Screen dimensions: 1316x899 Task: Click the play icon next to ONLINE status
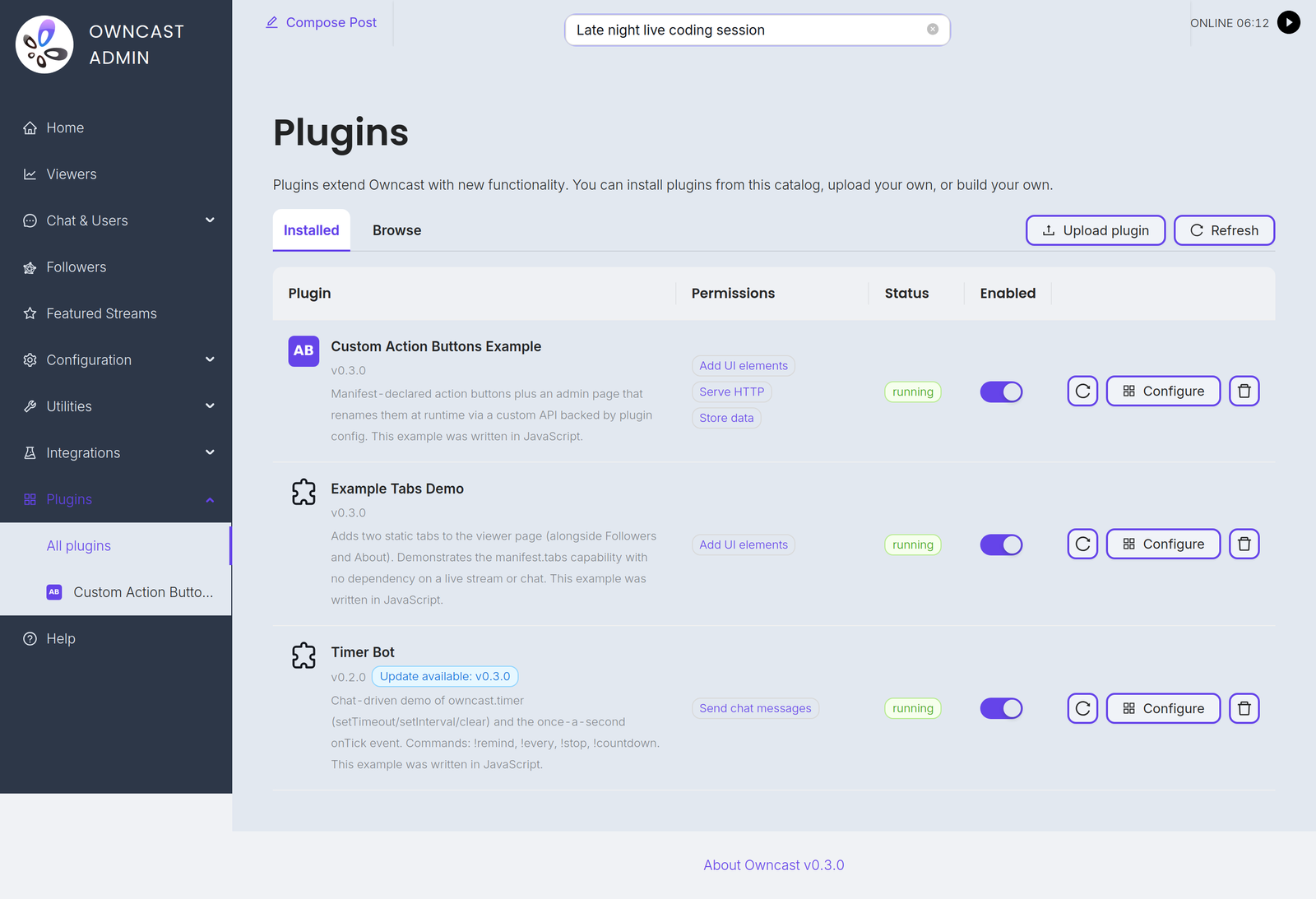(x=1289, y=23)
